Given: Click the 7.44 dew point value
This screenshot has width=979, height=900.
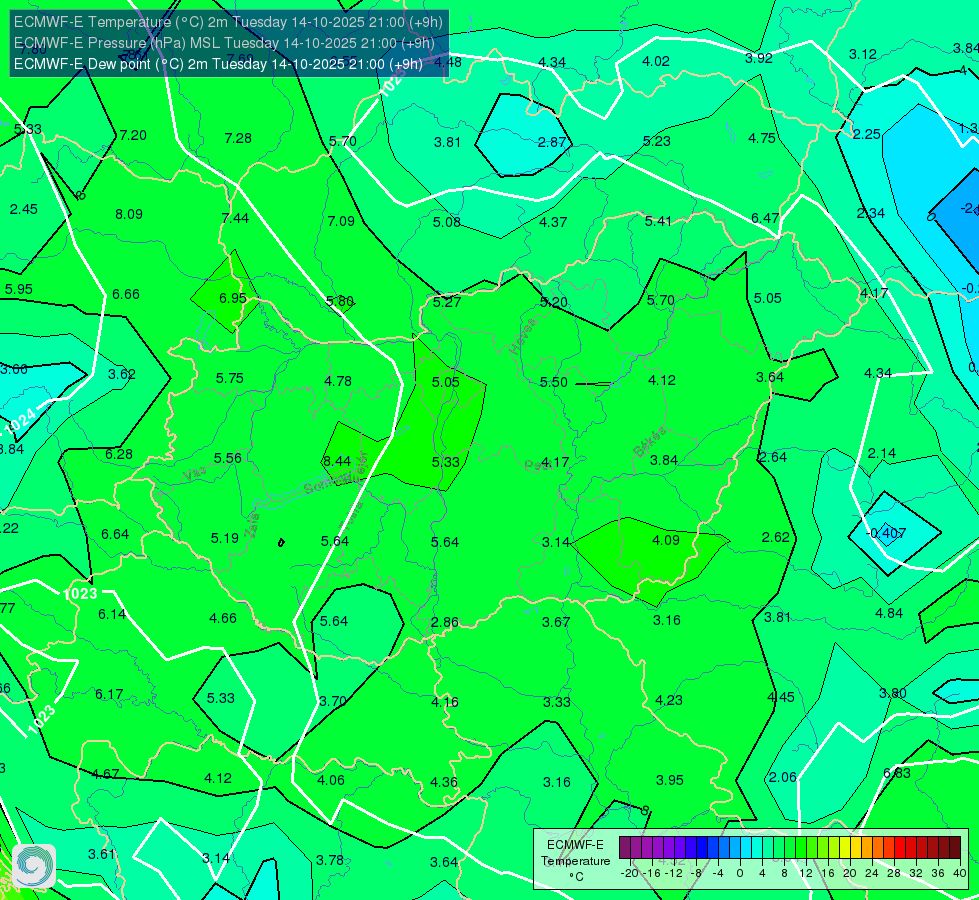Looking at the screenshot, I should point(235,218).
